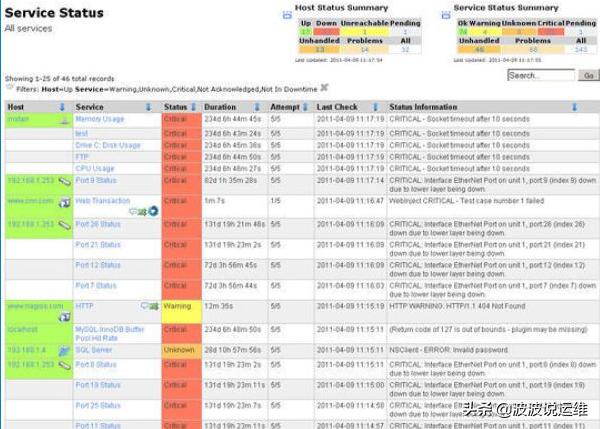
Task: Sort by Service column arrow icon
Action: coord(148,107)
